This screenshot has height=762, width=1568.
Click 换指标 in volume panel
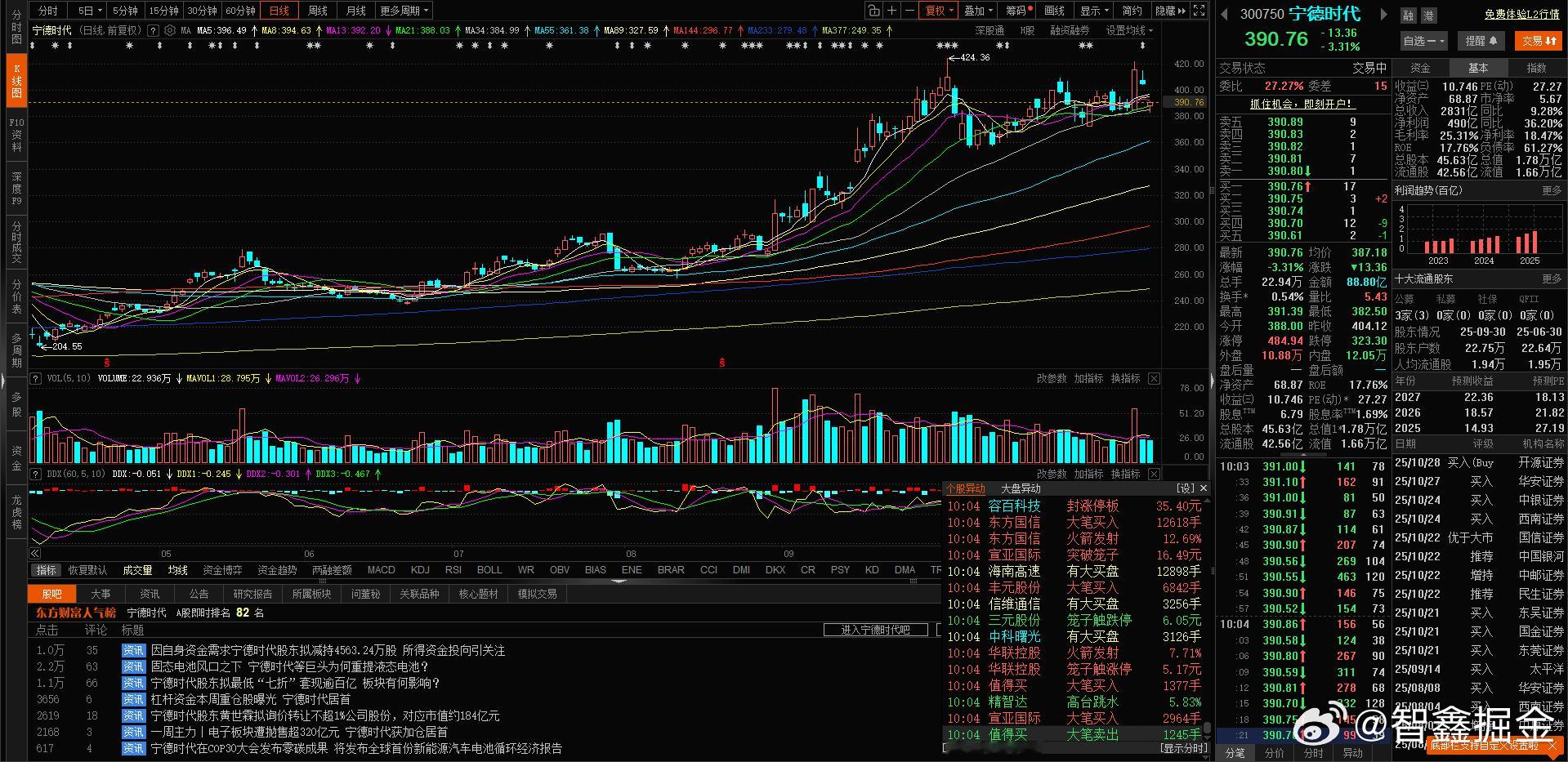pos(1125,379)
